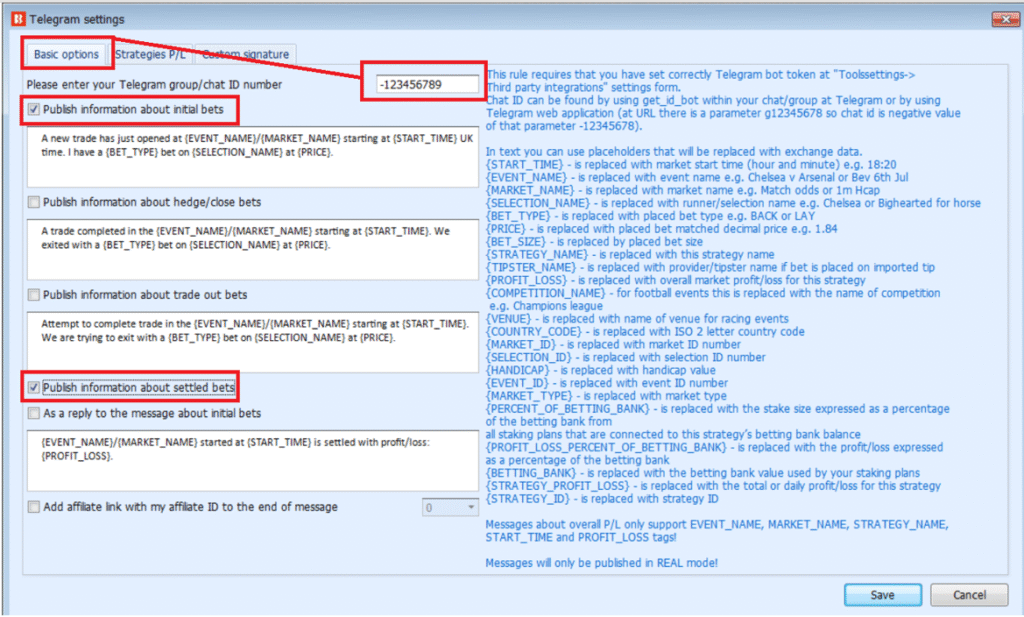Enable Publish information about hedge/close bets

pyautogui.click(x=35, y=202)
